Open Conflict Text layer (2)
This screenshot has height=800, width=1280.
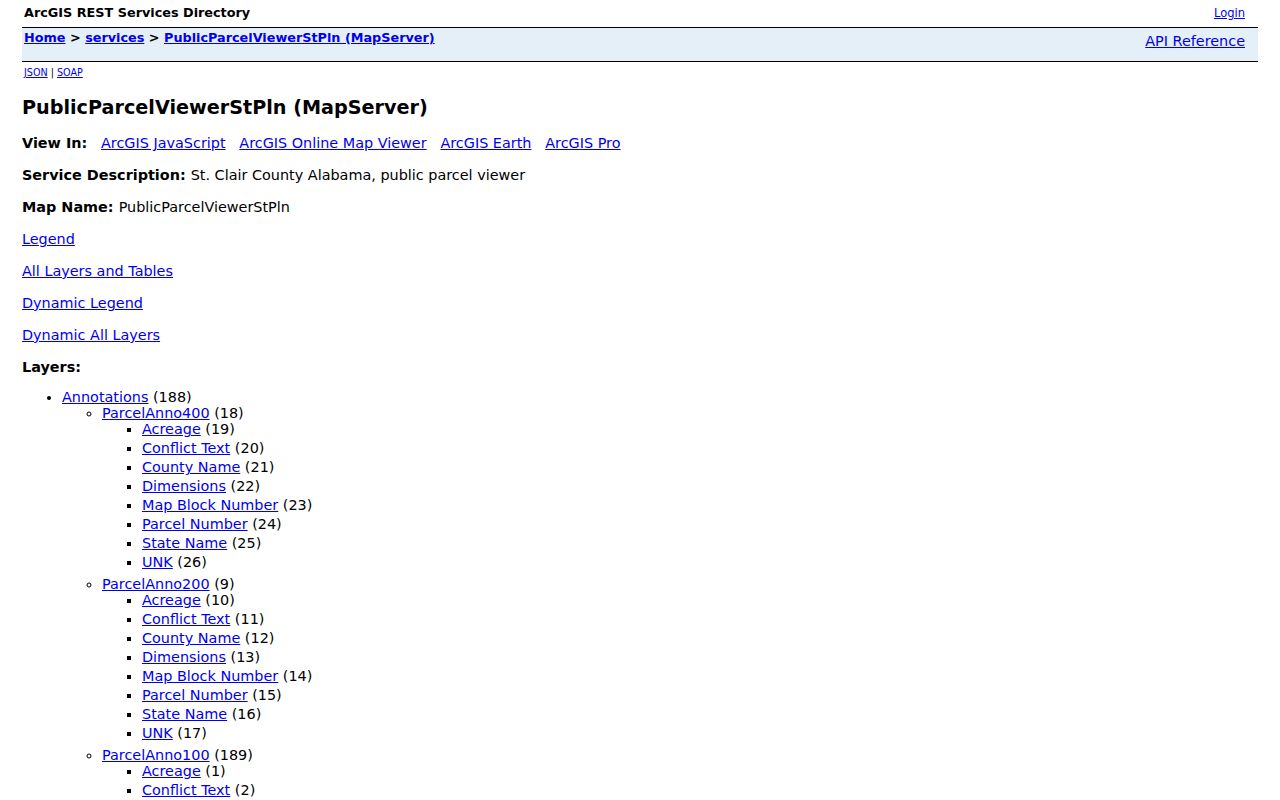[186, 790]
